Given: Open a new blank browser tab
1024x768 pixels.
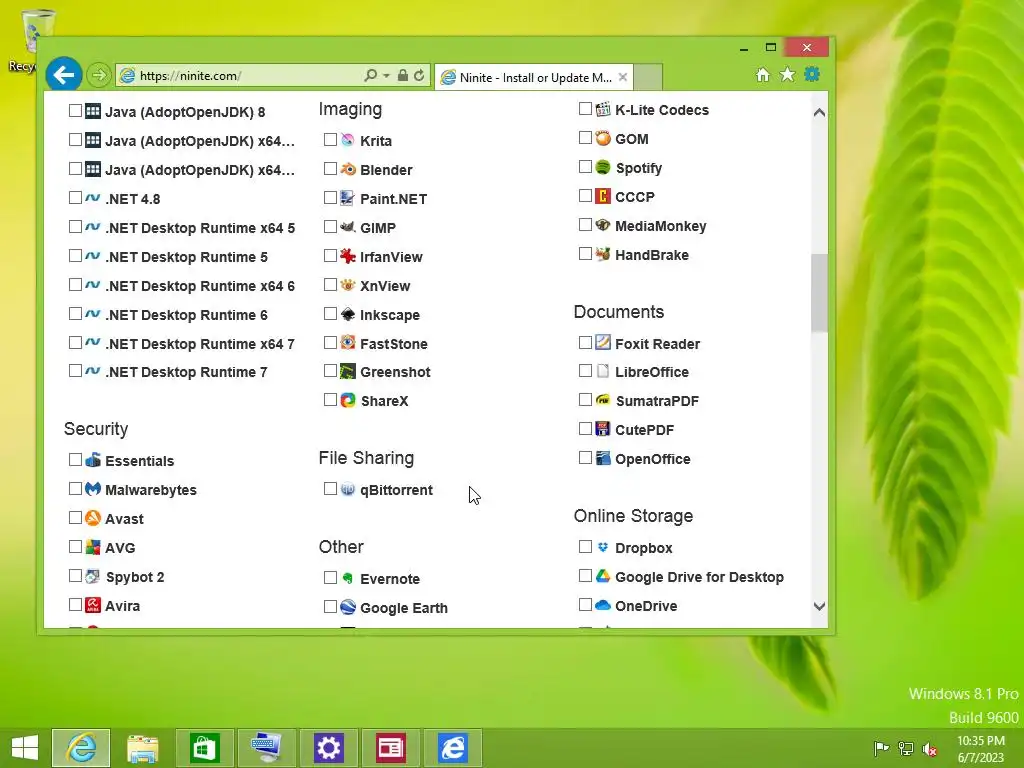Looking at the screenshot, I should [648, 78].
